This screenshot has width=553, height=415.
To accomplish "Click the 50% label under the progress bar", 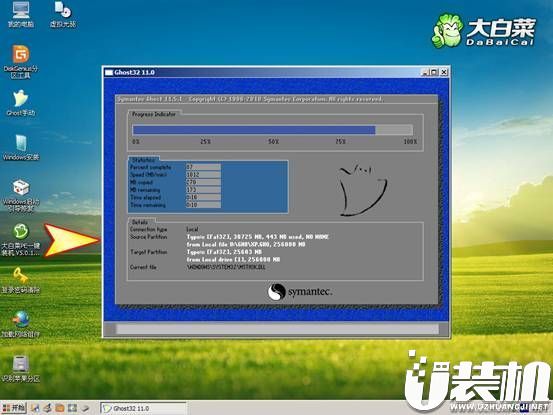I will pos(273,141).
